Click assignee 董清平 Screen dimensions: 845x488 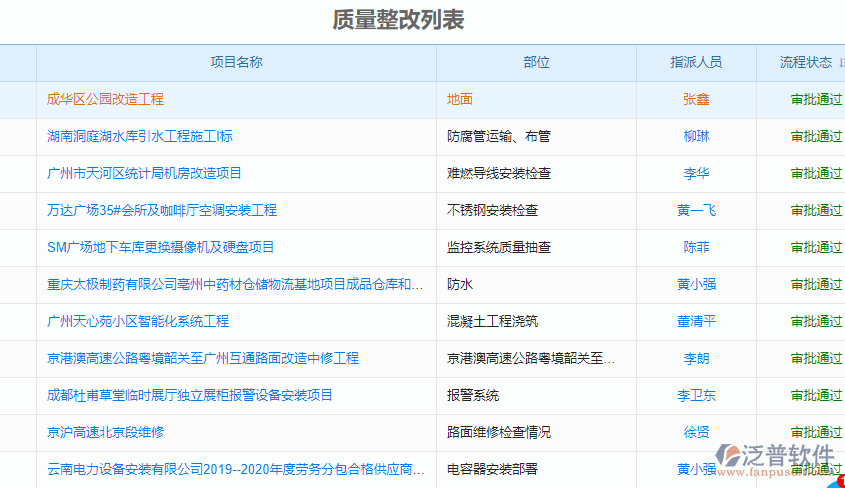point(696,322)
